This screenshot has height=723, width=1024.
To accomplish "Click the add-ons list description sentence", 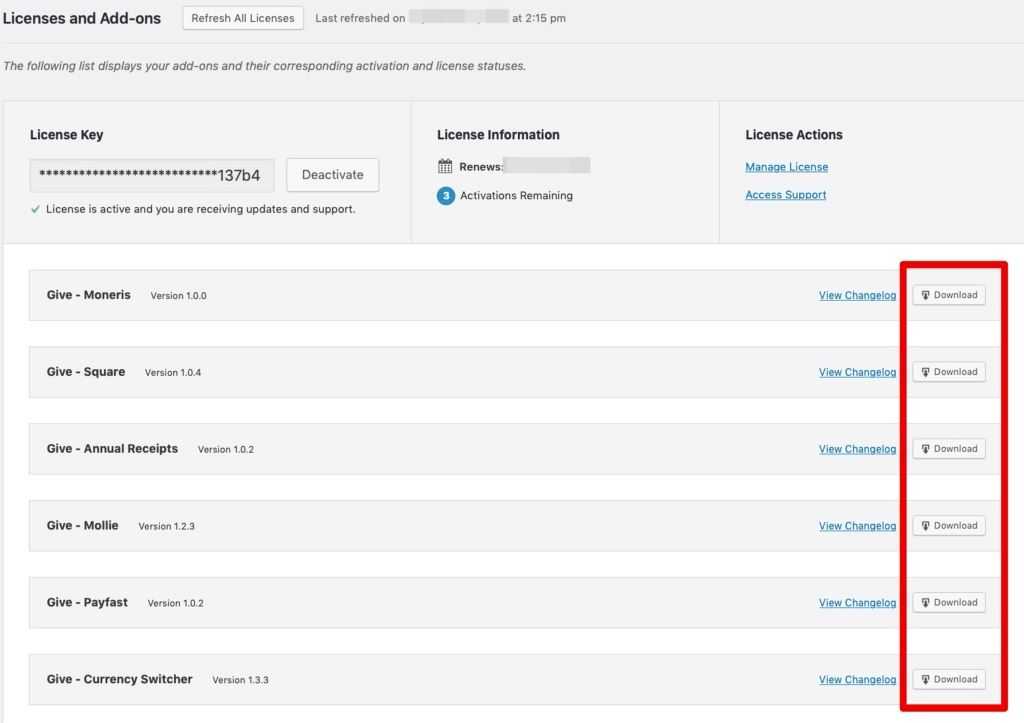I will 264,66.
